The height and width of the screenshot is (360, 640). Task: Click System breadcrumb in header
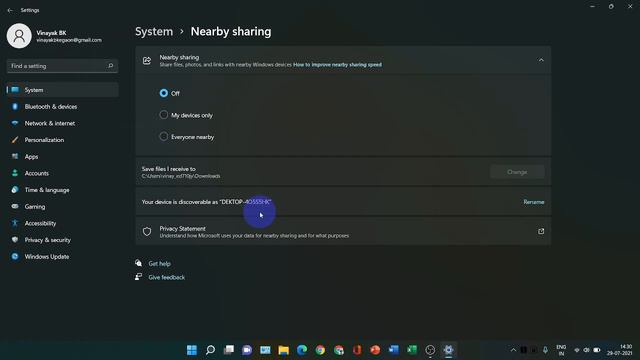coord(154,31)
